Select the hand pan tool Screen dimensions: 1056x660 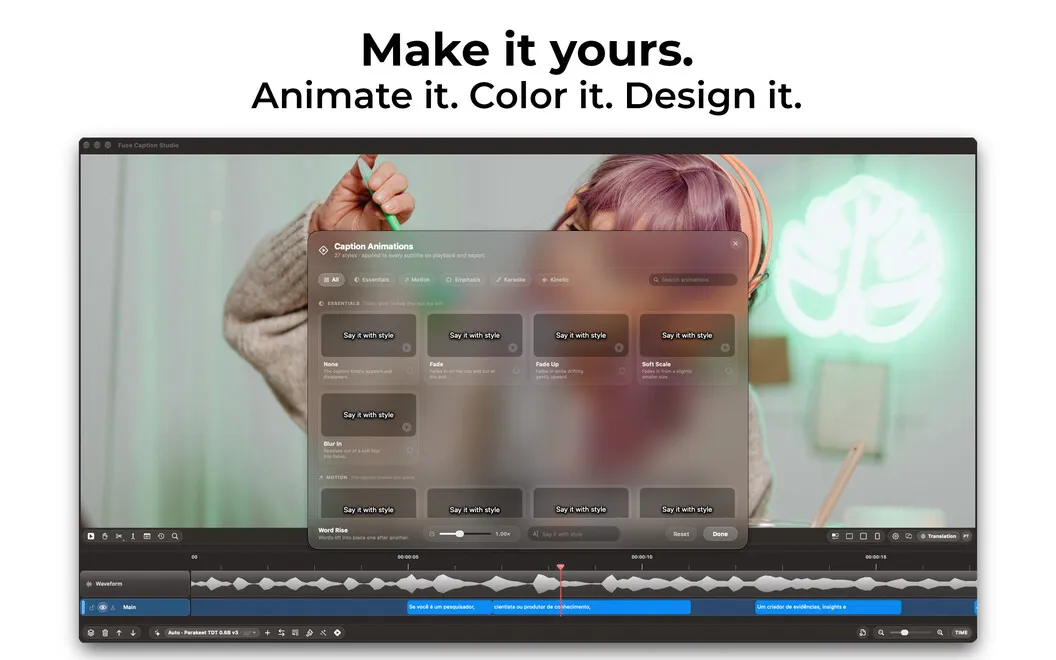pyautogui.click(x=105, y=536)
